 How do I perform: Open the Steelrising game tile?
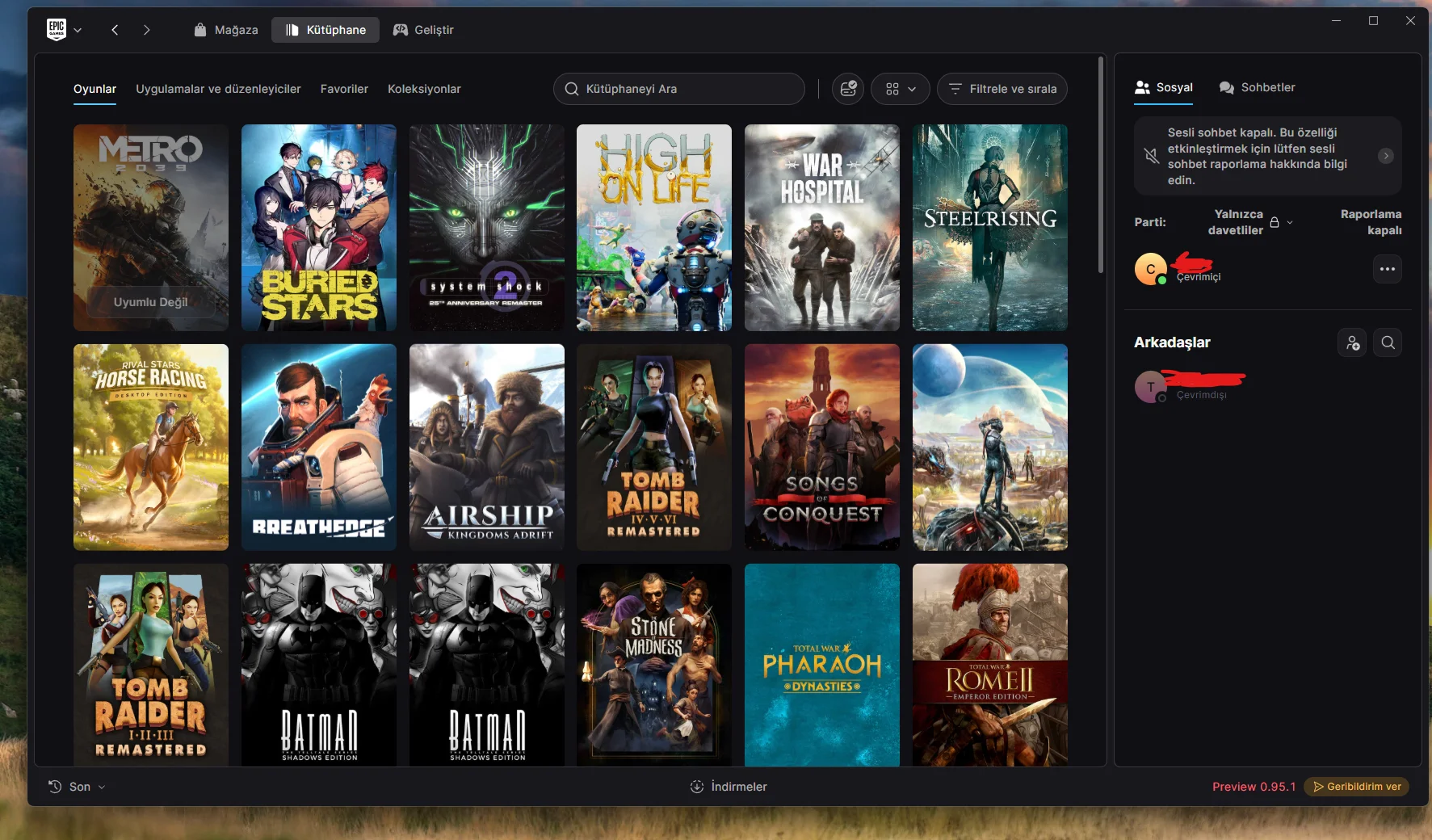(x=990, y=228)
